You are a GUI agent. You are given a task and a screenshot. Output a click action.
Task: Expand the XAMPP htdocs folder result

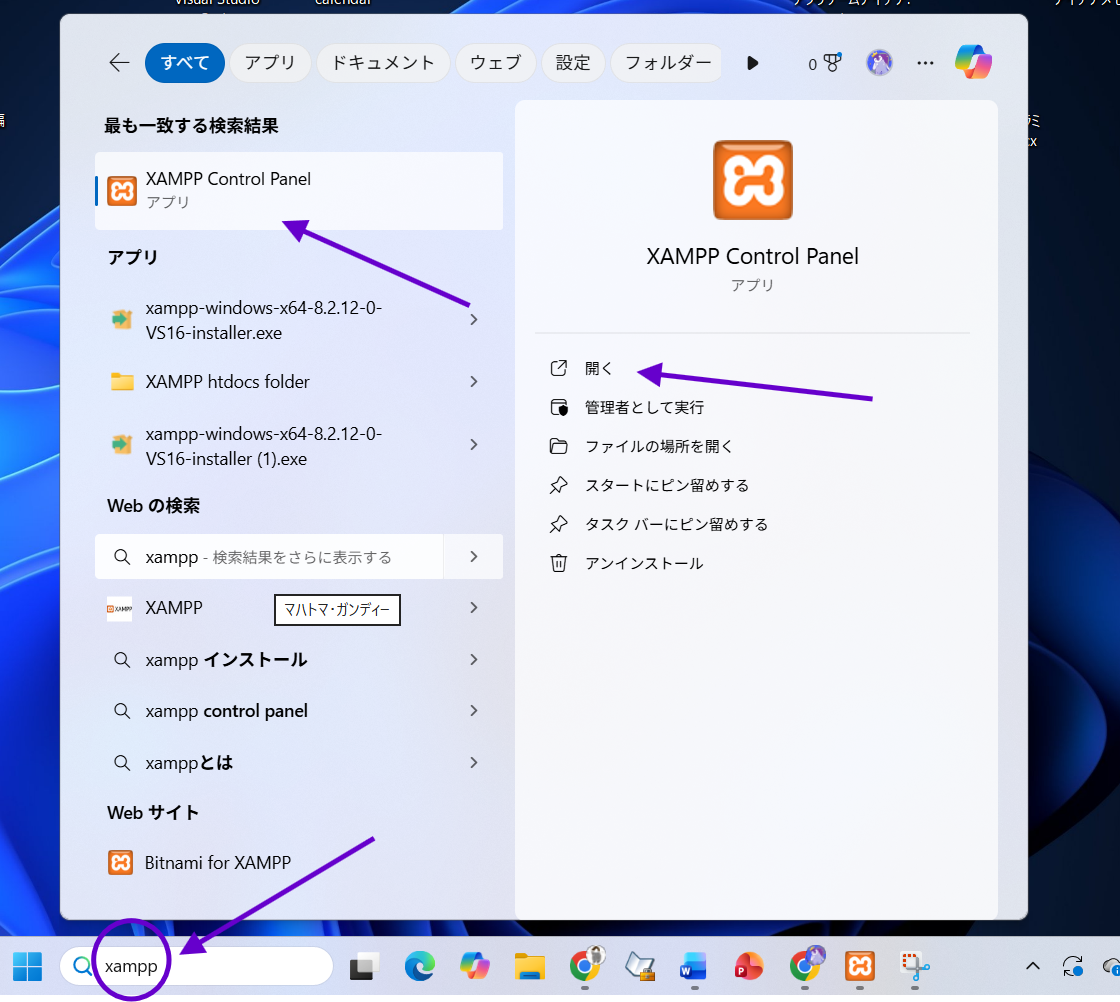474,382
